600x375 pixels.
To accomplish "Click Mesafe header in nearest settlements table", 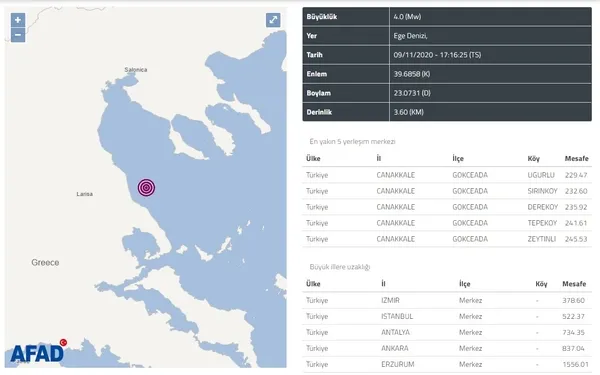I will pyautogui.click(x=577, y=158).
